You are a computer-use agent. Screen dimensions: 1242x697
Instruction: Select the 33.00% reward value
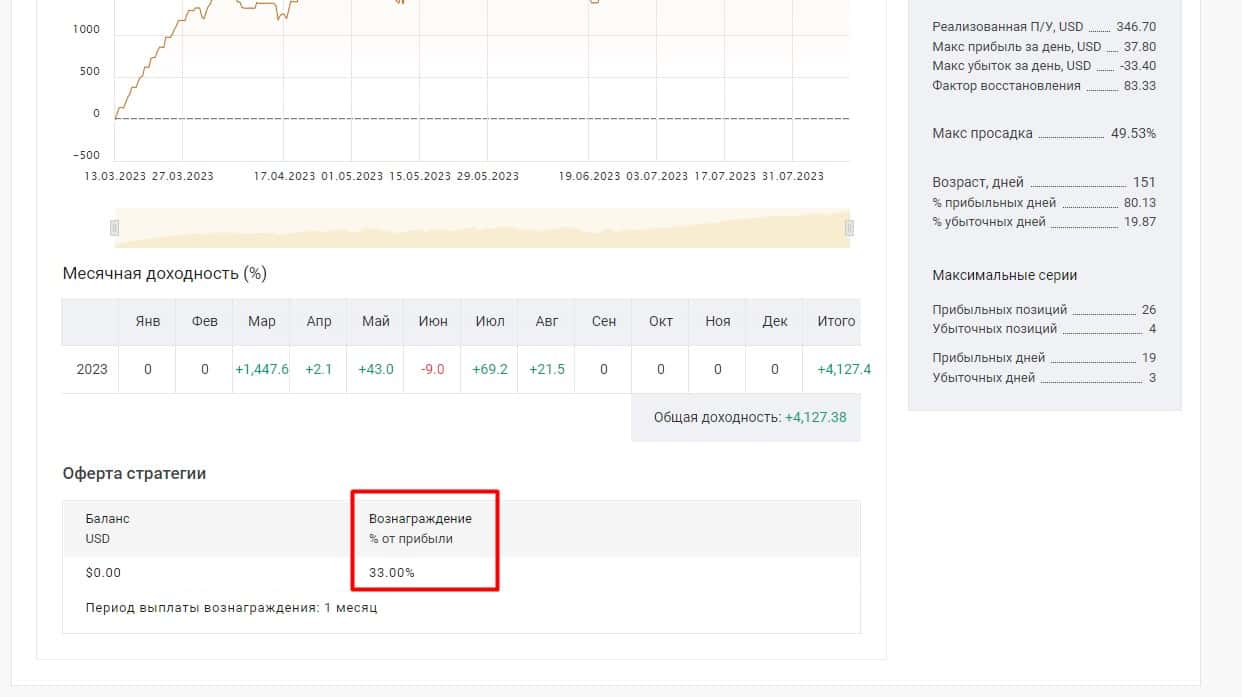tap(391, 573)
